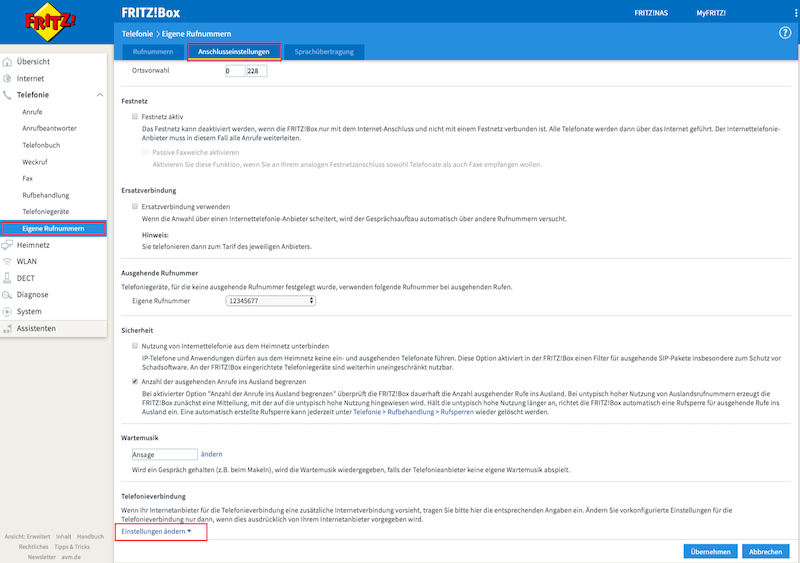Expand Einstellungen ändern section

click(156, 531)
